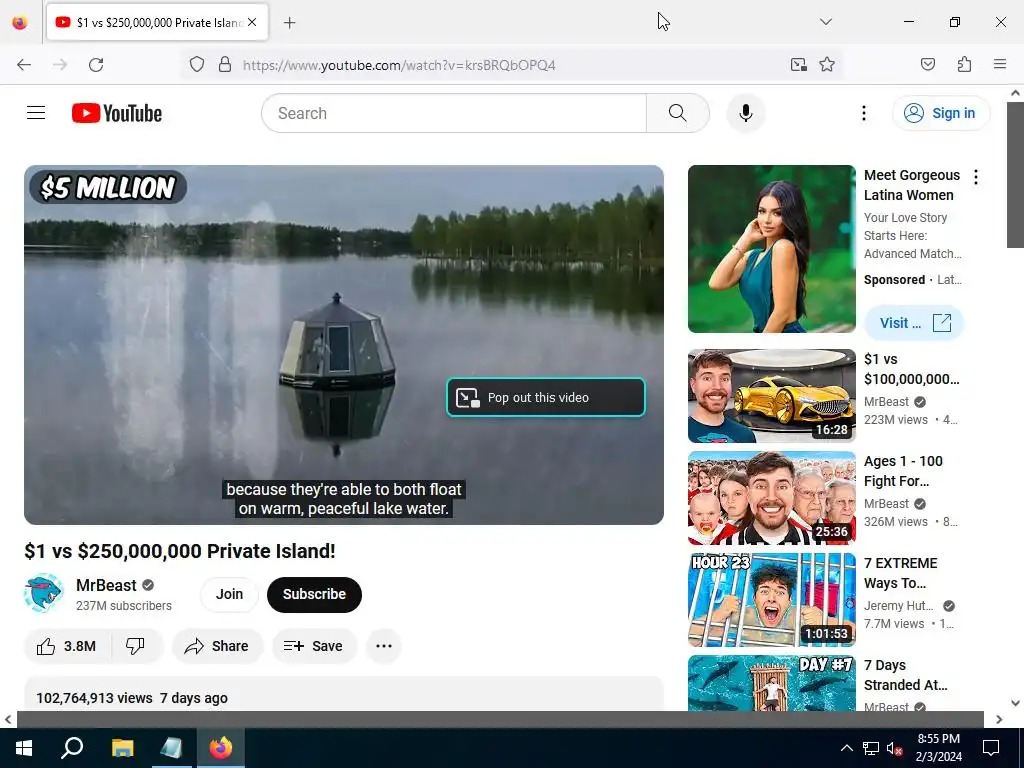Dislike the video with thumbs down

click(135, 646)
